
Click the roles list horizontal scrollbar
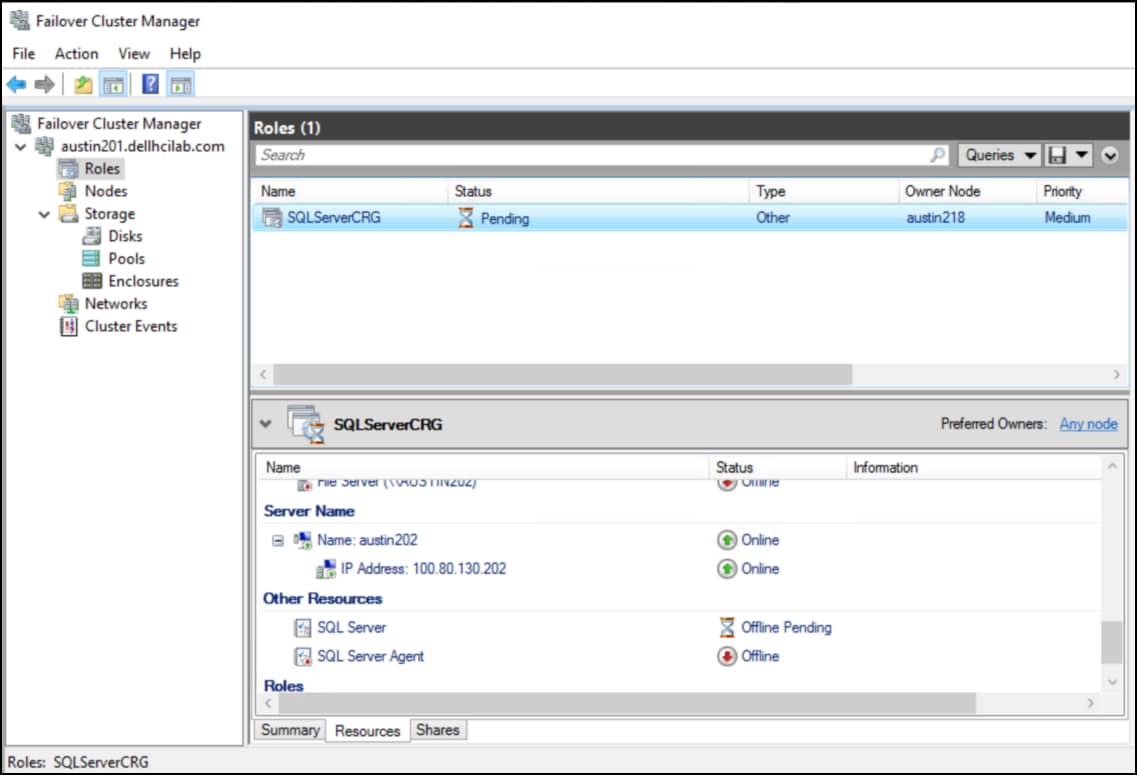[562, 375]
